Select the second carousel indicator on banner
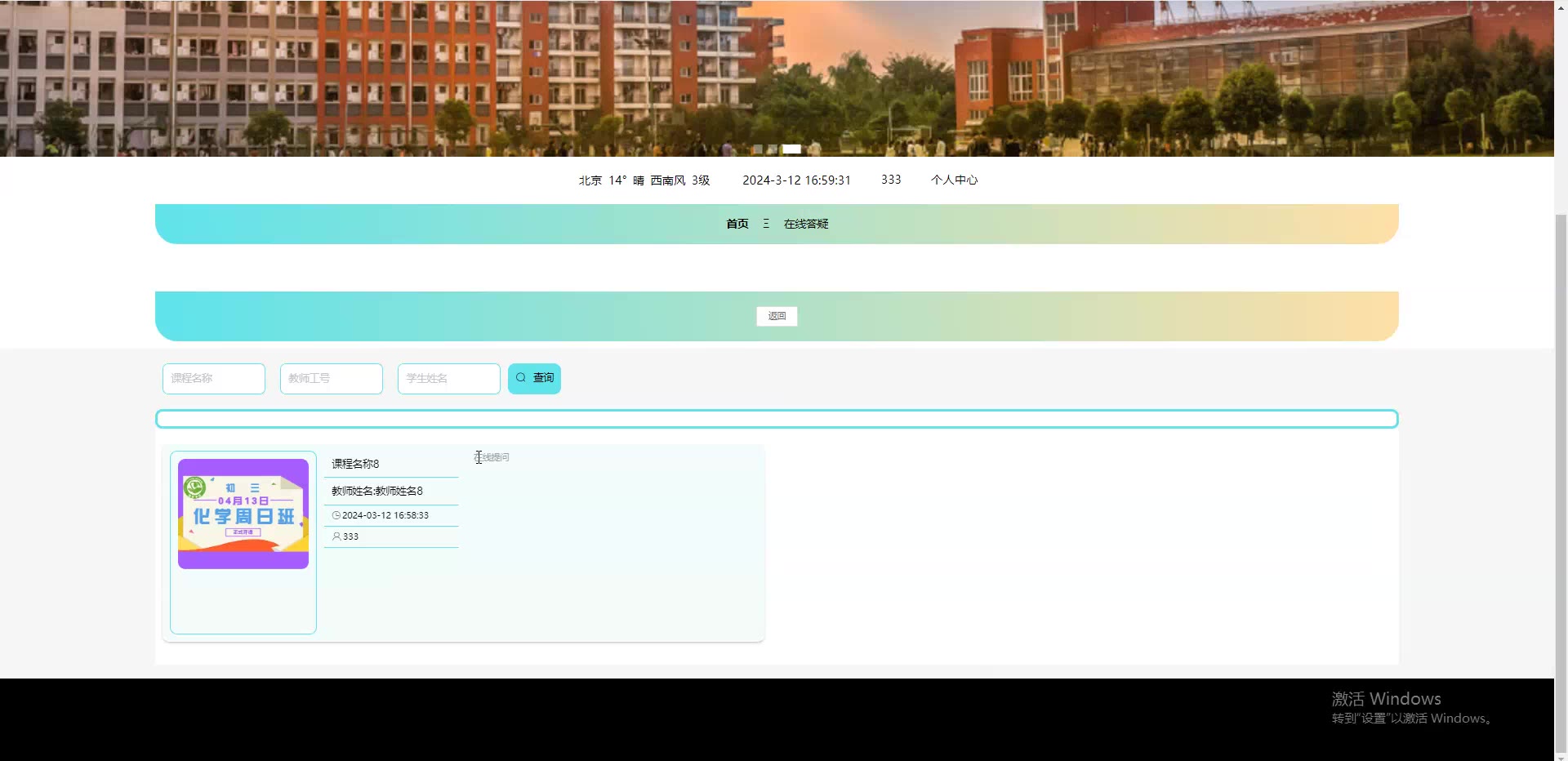 (772, 149)
